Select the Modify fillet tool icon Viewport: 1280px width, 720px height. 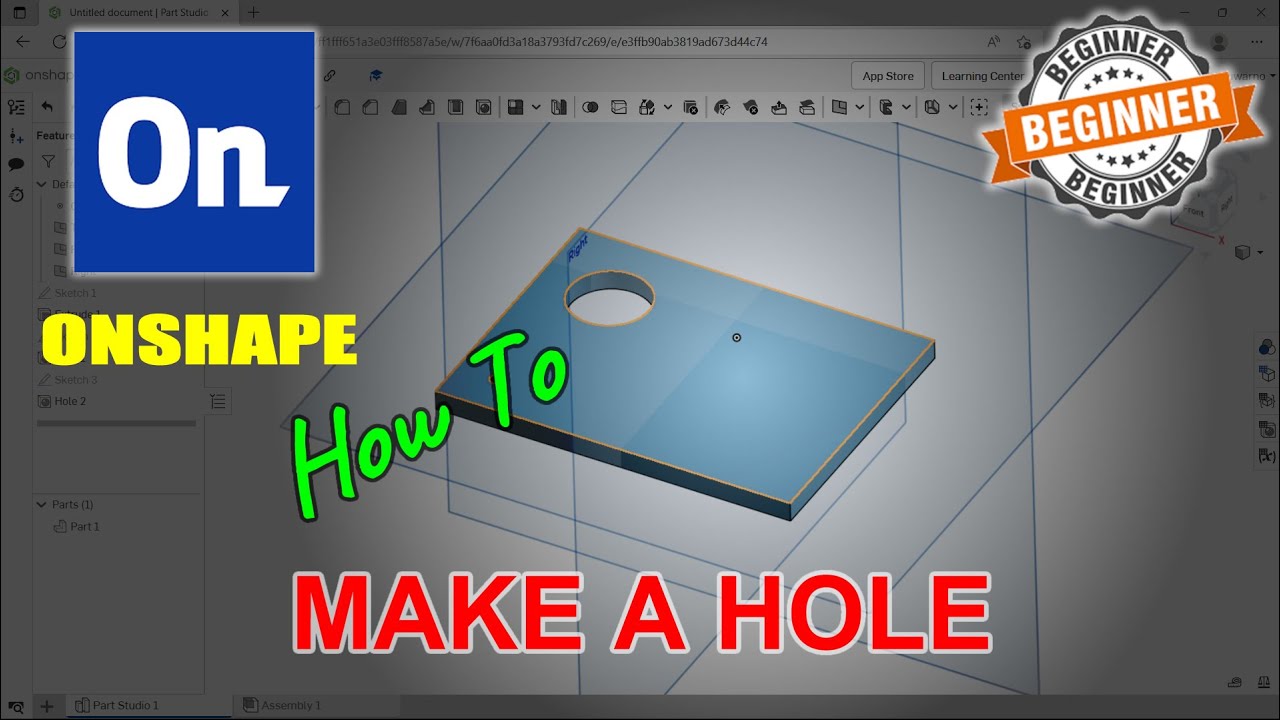point(723,107)
